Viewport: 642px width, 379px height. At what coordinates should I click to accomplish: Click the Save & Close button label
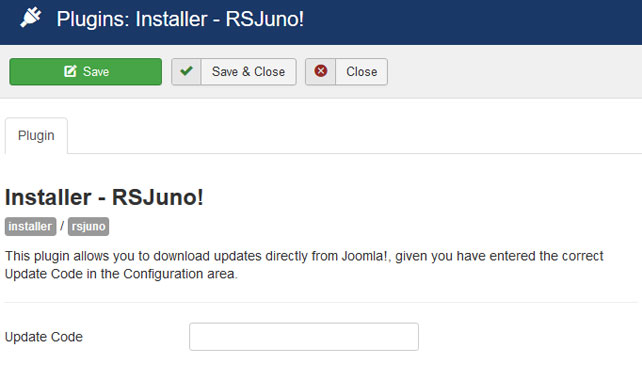[249, 72]
